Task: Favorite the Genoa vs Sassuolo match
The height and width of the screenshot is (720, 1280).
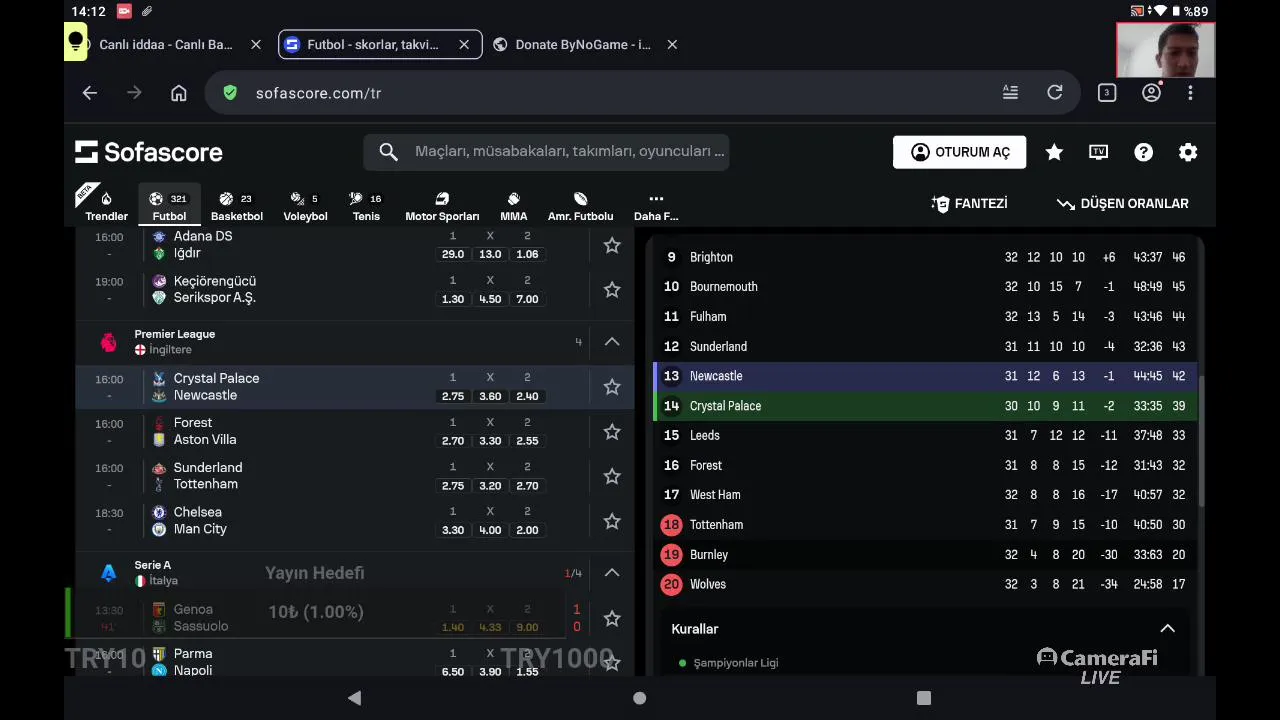Action: (x=612, y=618)
